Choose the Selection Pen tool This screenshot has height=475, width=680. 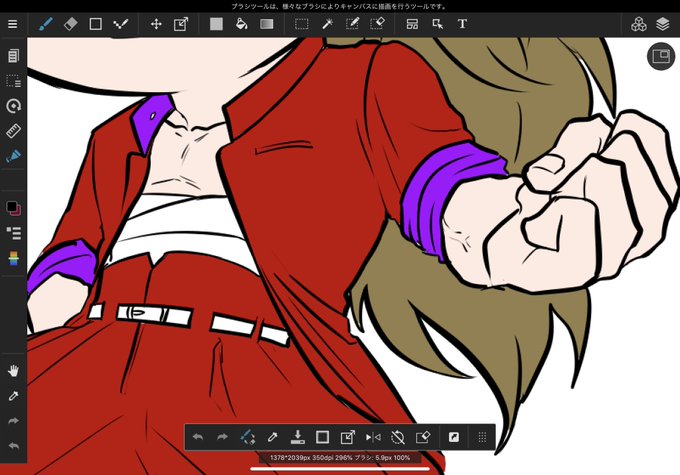[352, 24]
